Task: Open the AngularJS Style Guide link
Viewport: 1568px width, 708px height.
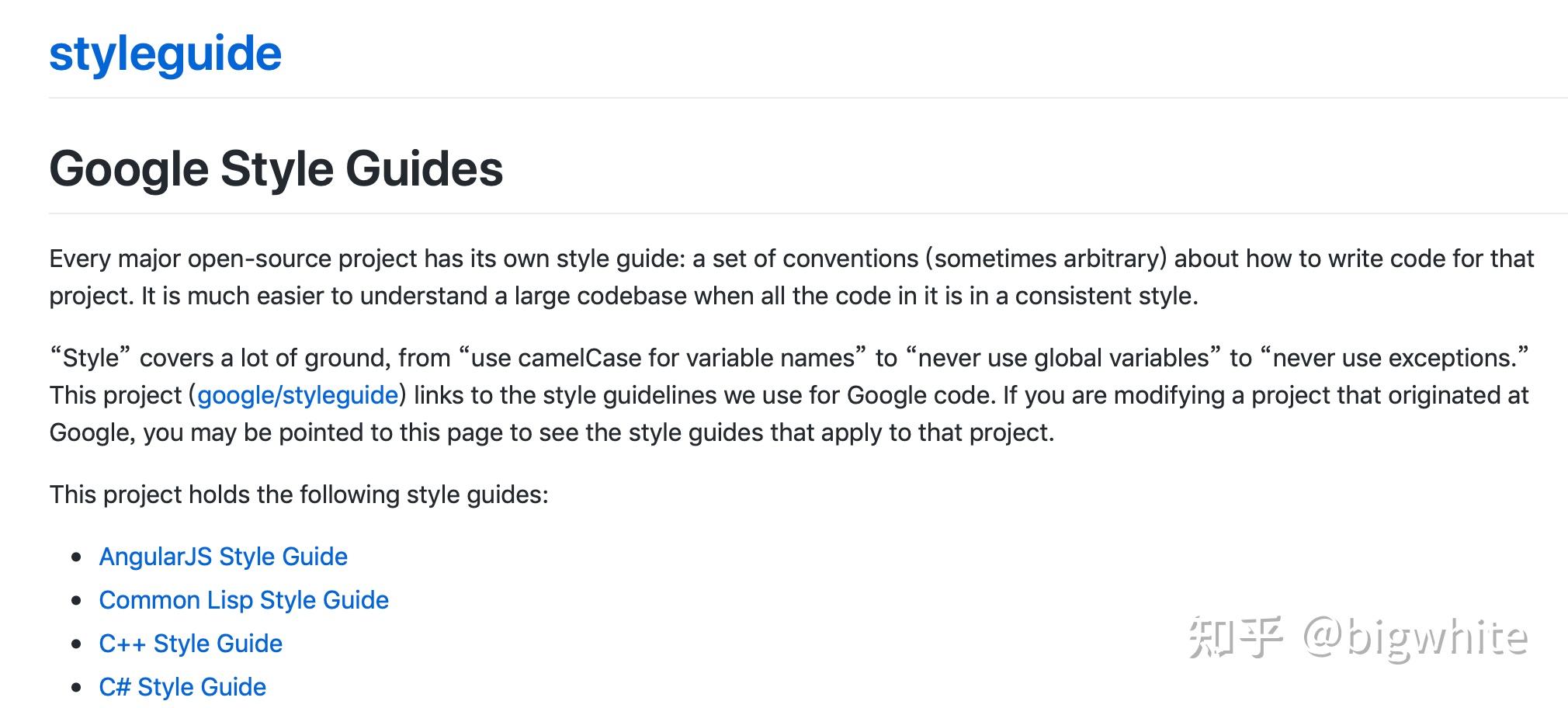Action: [223, 557]
